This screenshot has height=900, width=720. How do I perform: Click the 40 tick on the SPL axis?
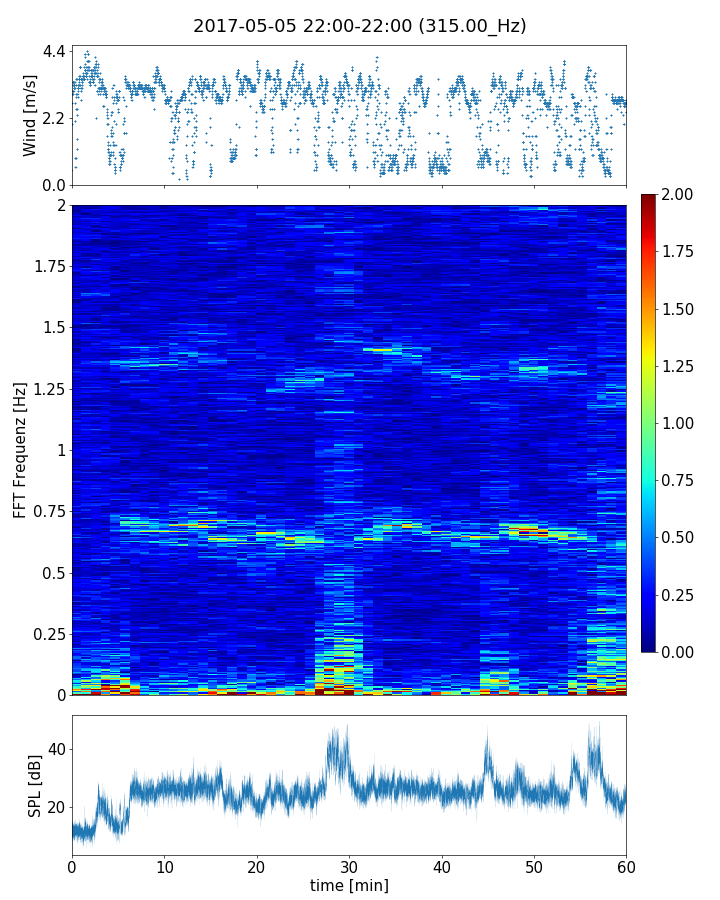point(55,749)
